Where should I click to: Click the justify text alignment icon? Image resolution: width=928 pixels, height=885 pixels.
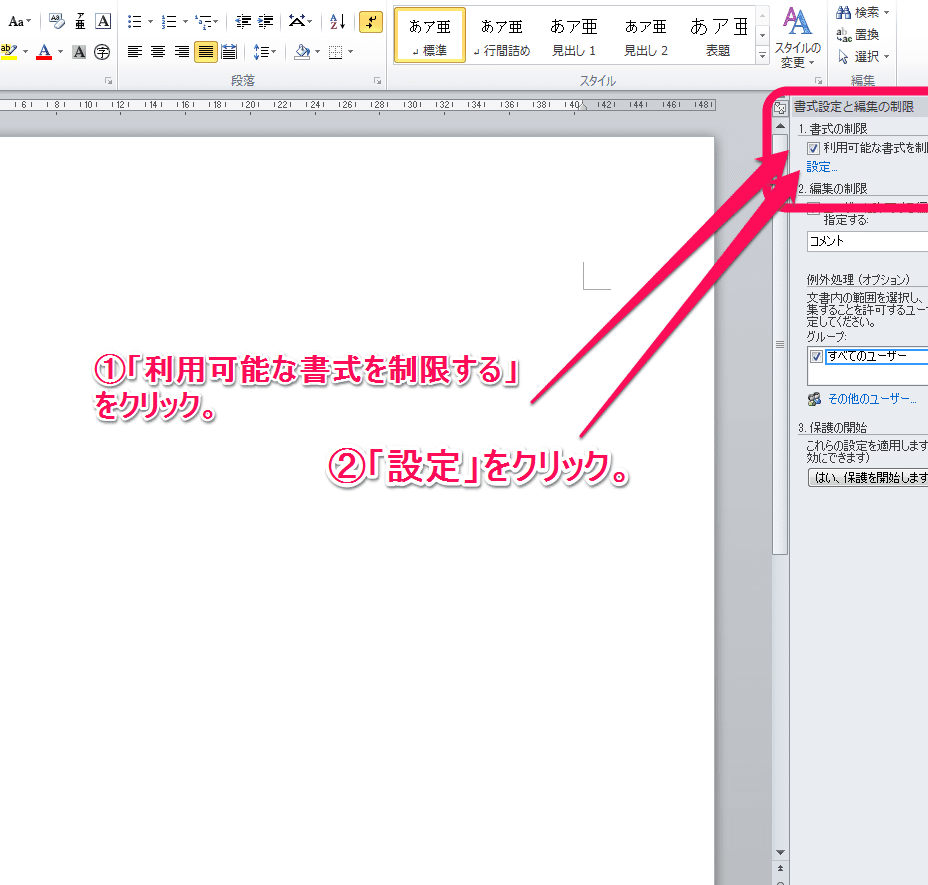(x=206, y=52)
